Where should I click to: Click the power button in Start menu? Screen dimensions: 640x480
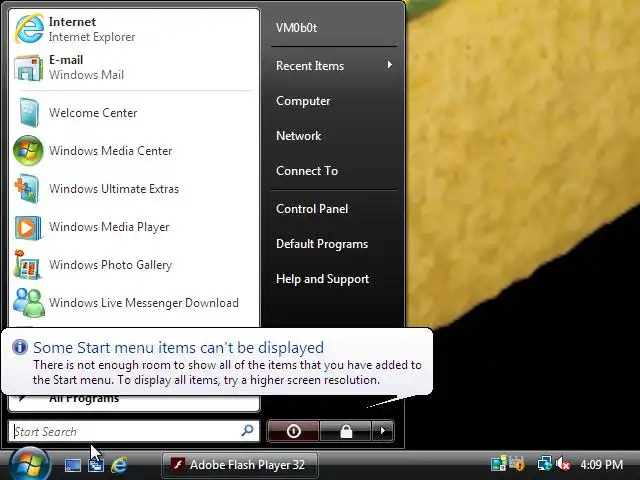(x=293, y=431)
